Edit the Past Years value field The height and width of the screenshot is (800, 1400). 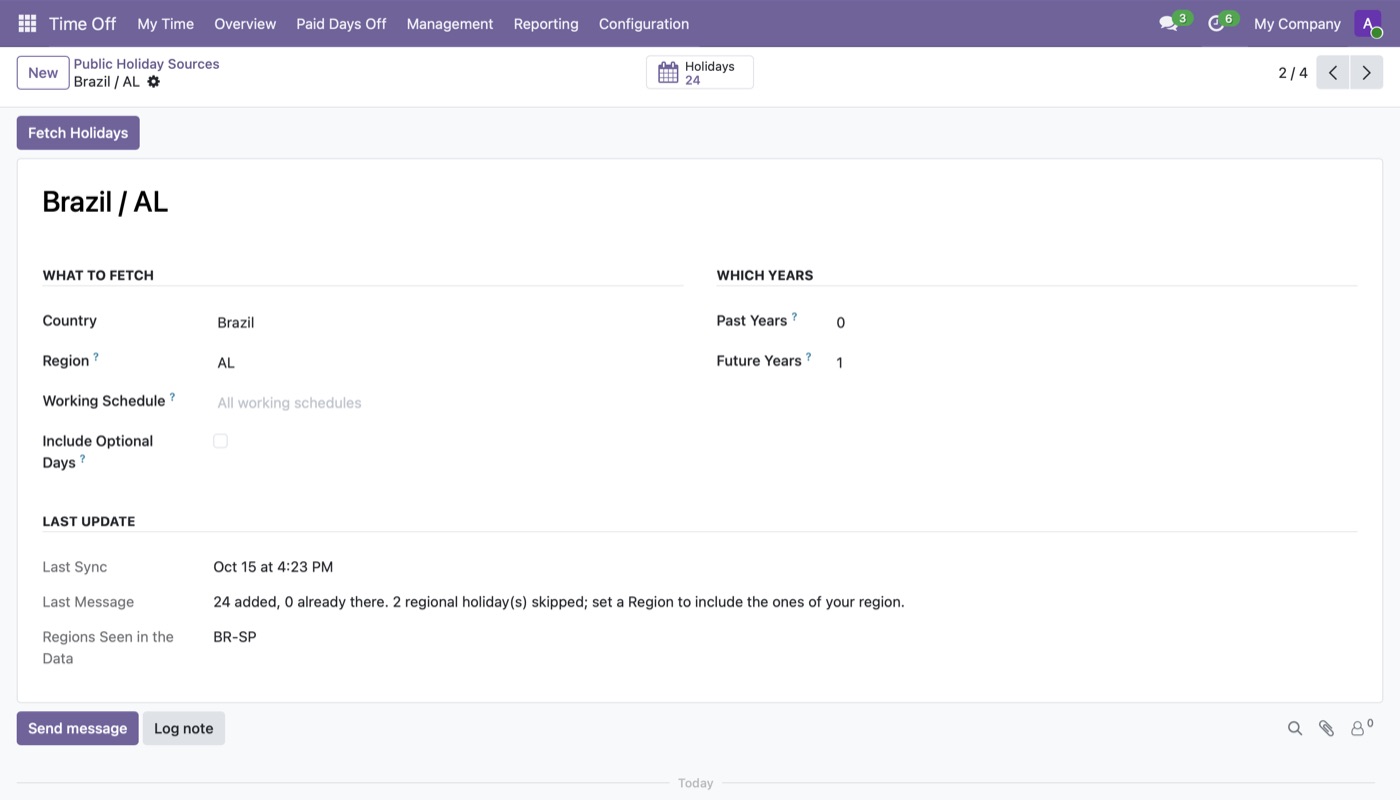click(1094, 322)
